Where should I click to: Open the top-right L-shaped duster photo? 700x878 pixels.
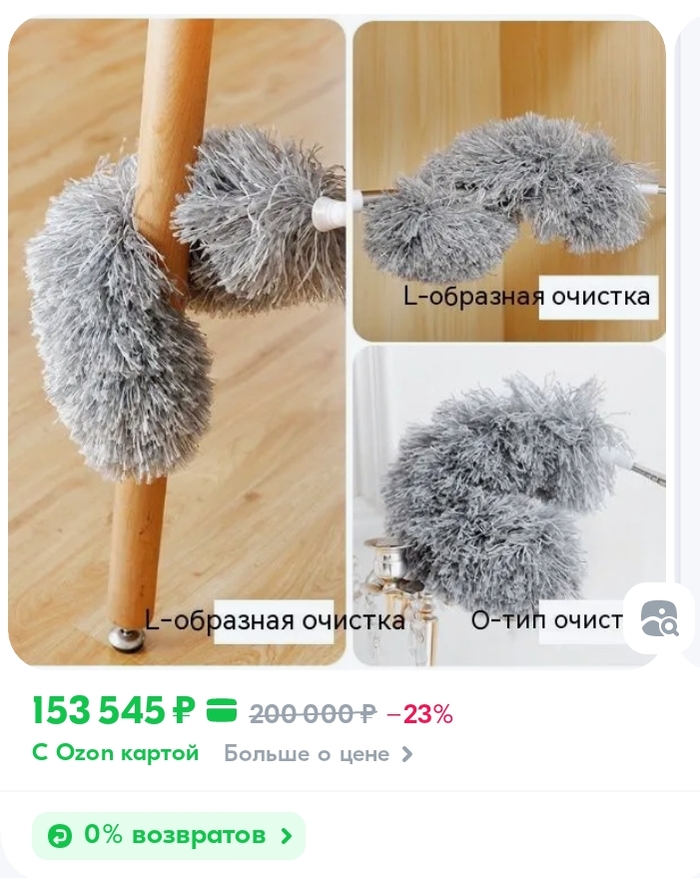click(509, 180)
